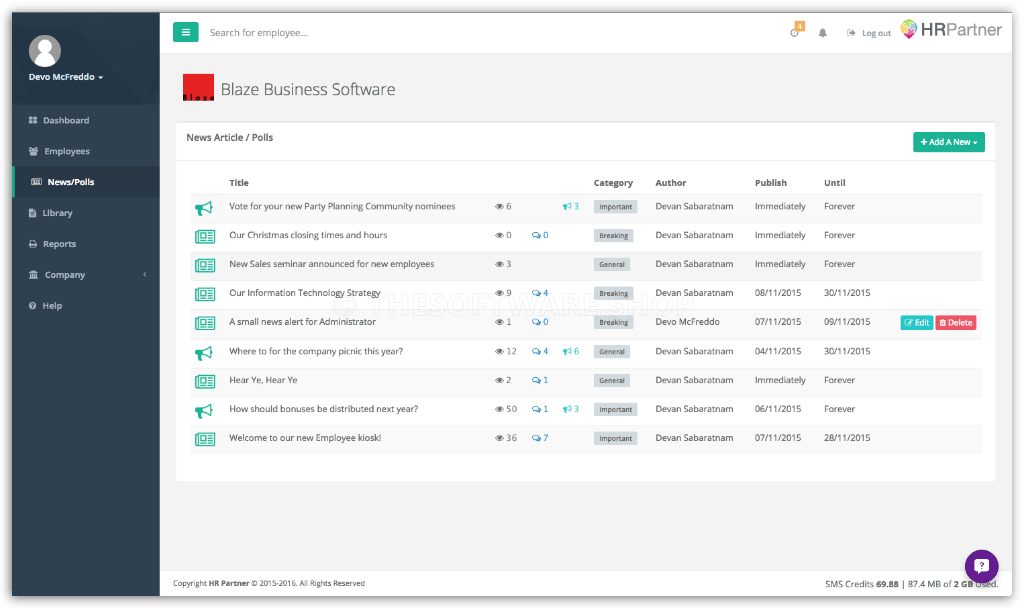This screenshot has height=608, width=1024.
Task: Open Employees from the sidebar
Action: click(66, 151)
